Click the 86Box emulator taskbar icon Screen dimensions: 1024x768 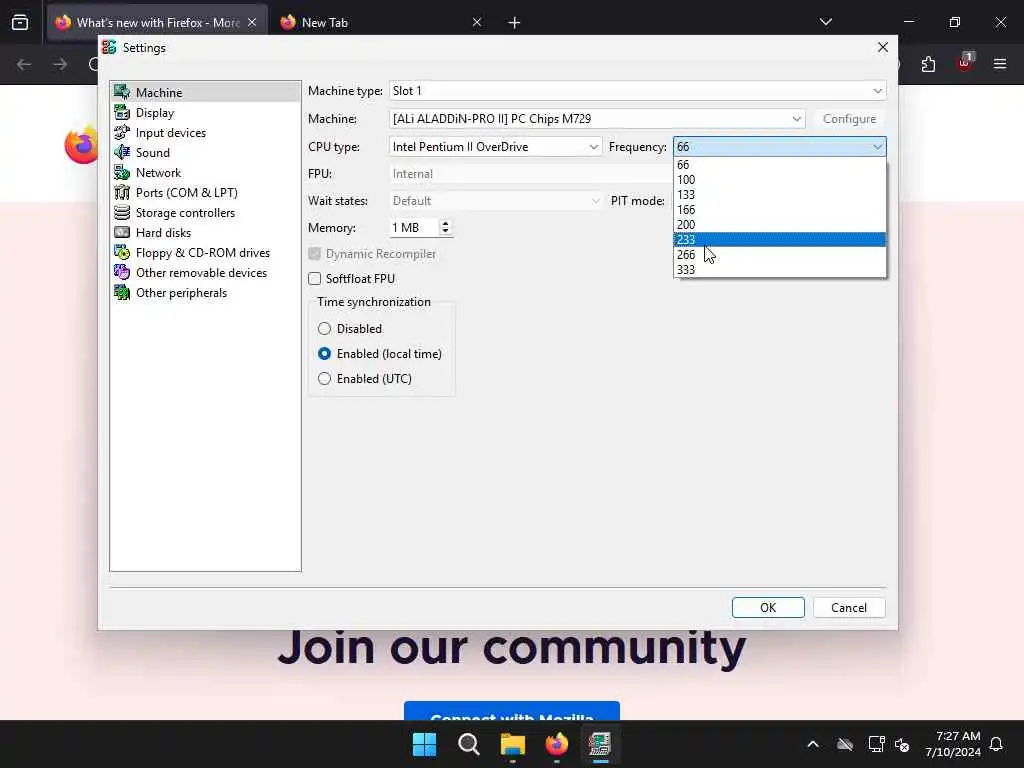(x=600, y=744)
